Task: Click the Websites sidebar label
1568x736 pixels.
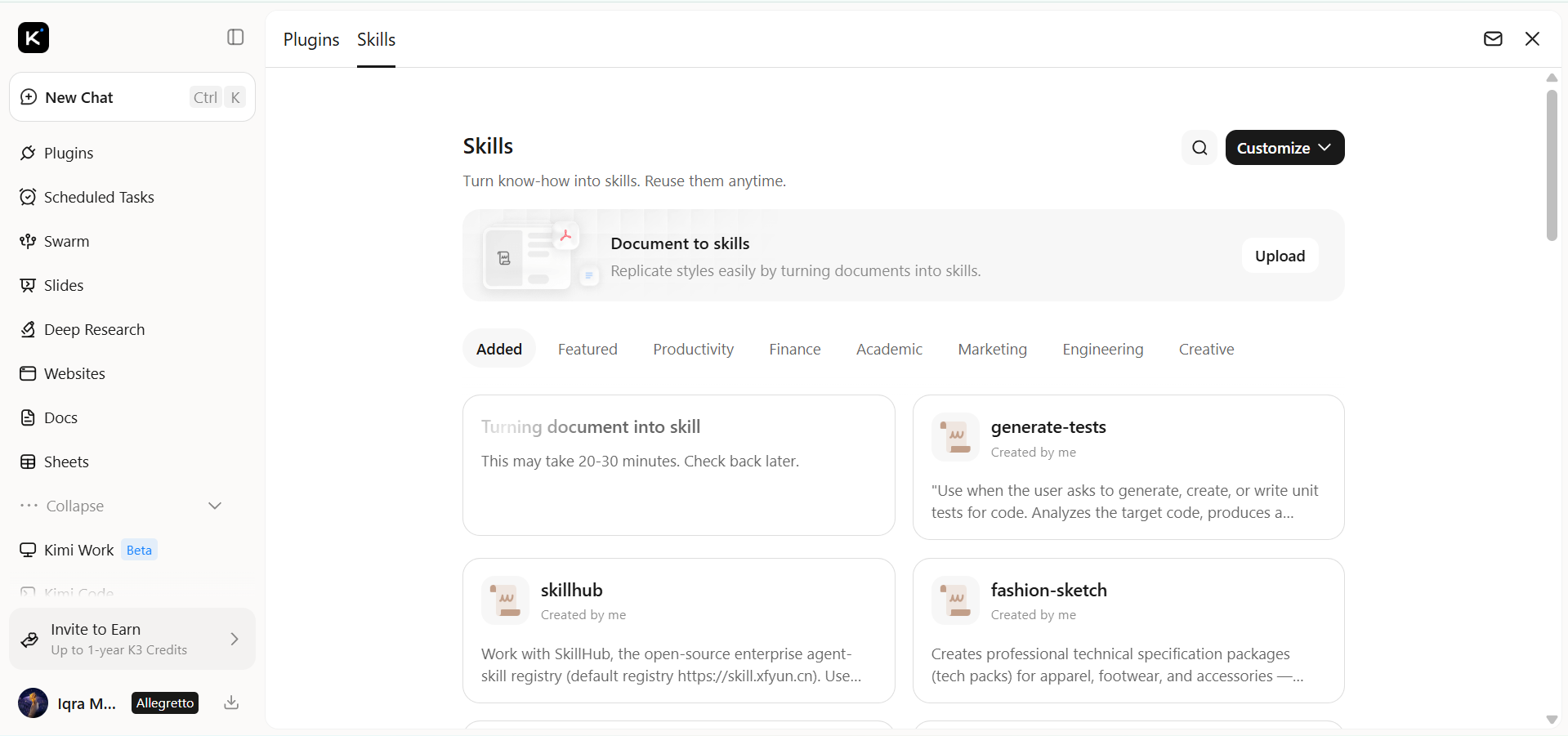Action: pos(74,373)
